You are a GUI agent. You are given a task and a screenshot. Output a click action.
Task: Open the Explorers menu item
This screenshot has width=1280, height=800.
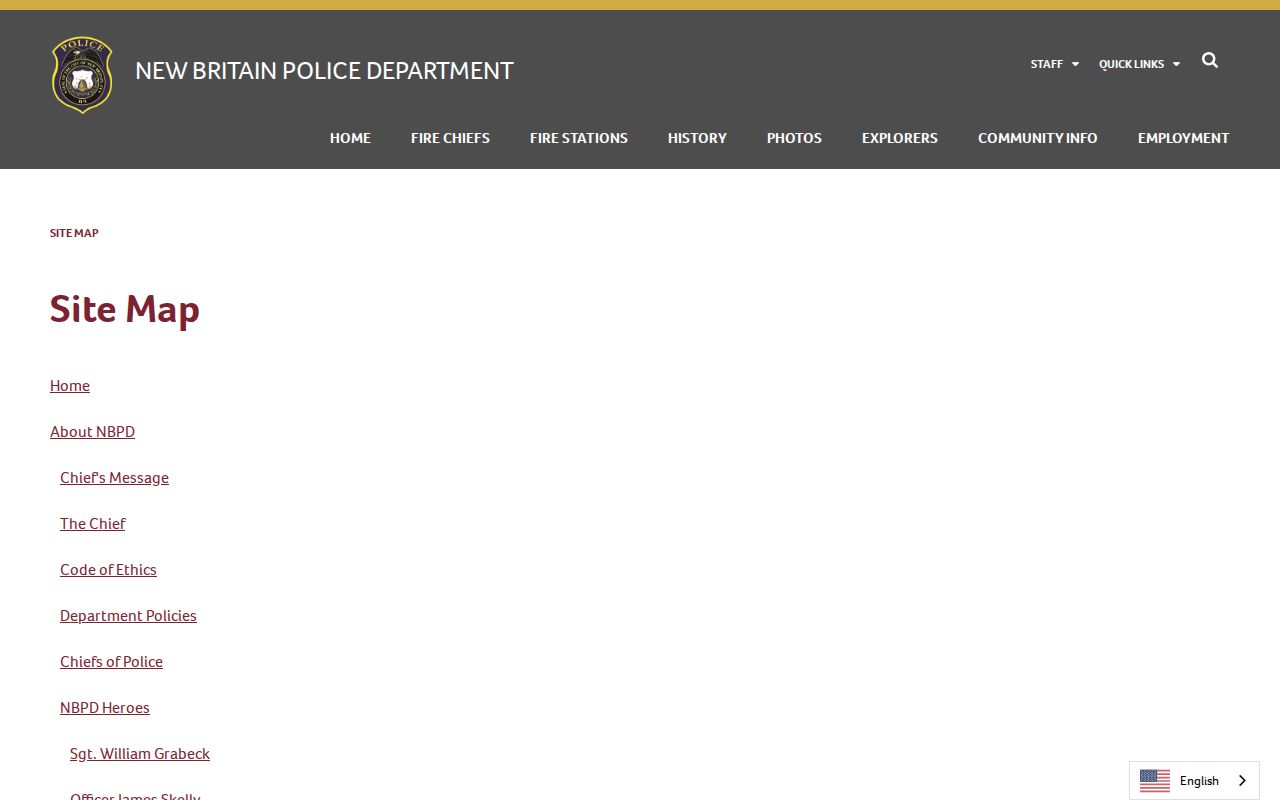(x=900, y=138)
